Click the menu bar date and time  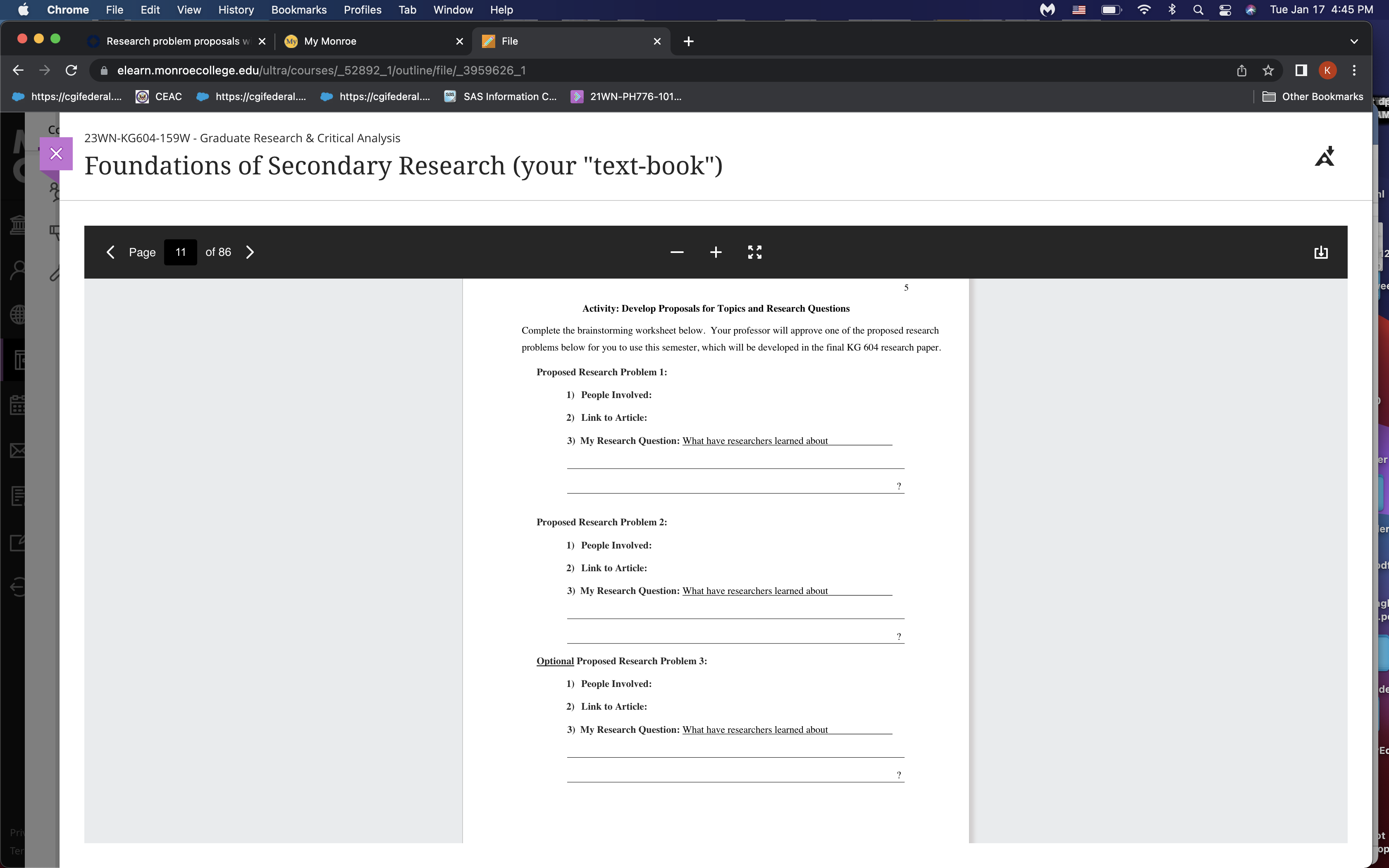point(1321,10)
